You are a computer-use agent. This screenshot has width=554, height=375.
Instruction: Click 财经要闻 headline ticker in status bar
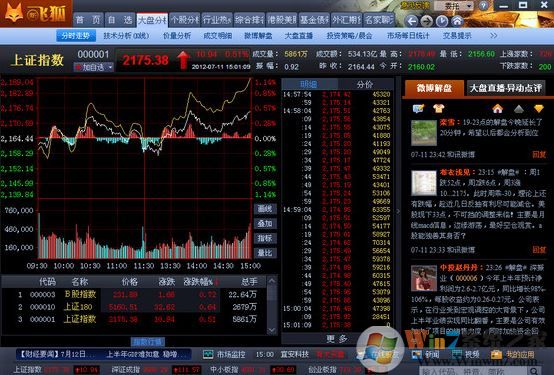(104, 354)
